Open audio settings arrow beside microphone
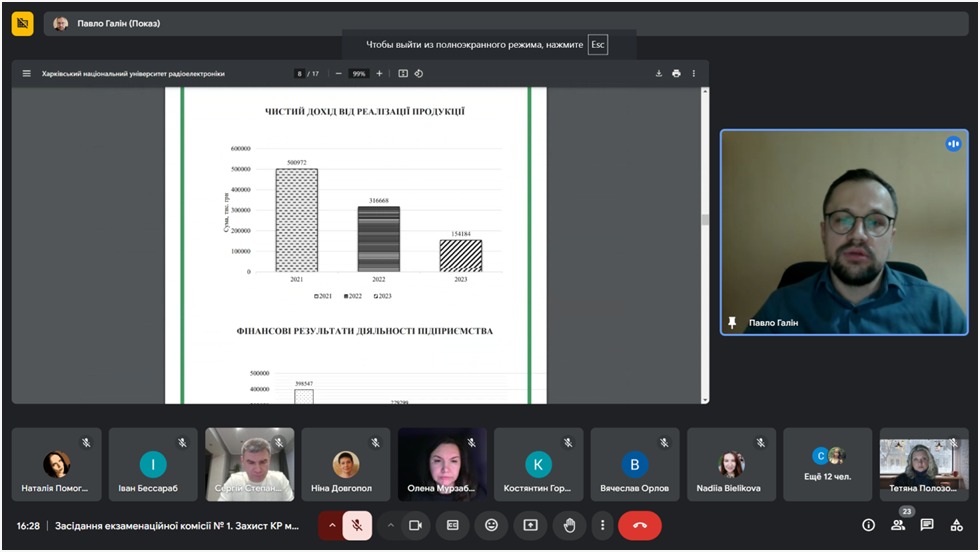 (332, 525)
